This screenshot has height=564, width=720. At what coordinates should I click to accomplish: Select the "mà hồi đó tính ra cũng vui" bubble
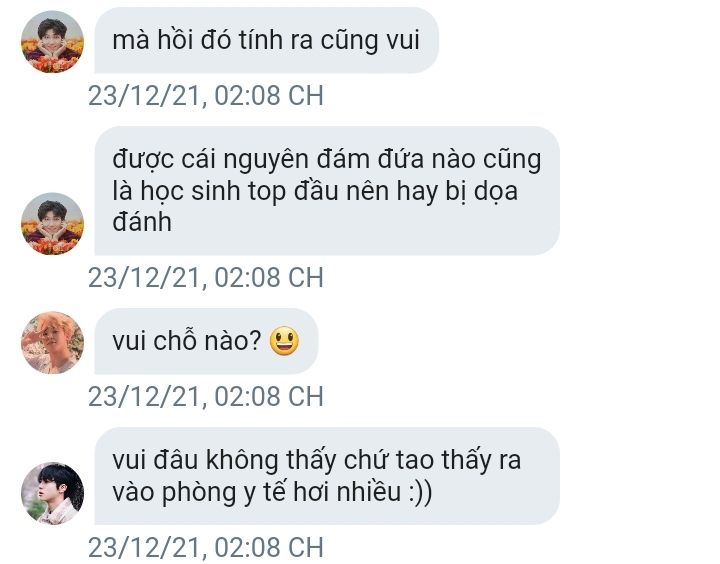(266, 40)
